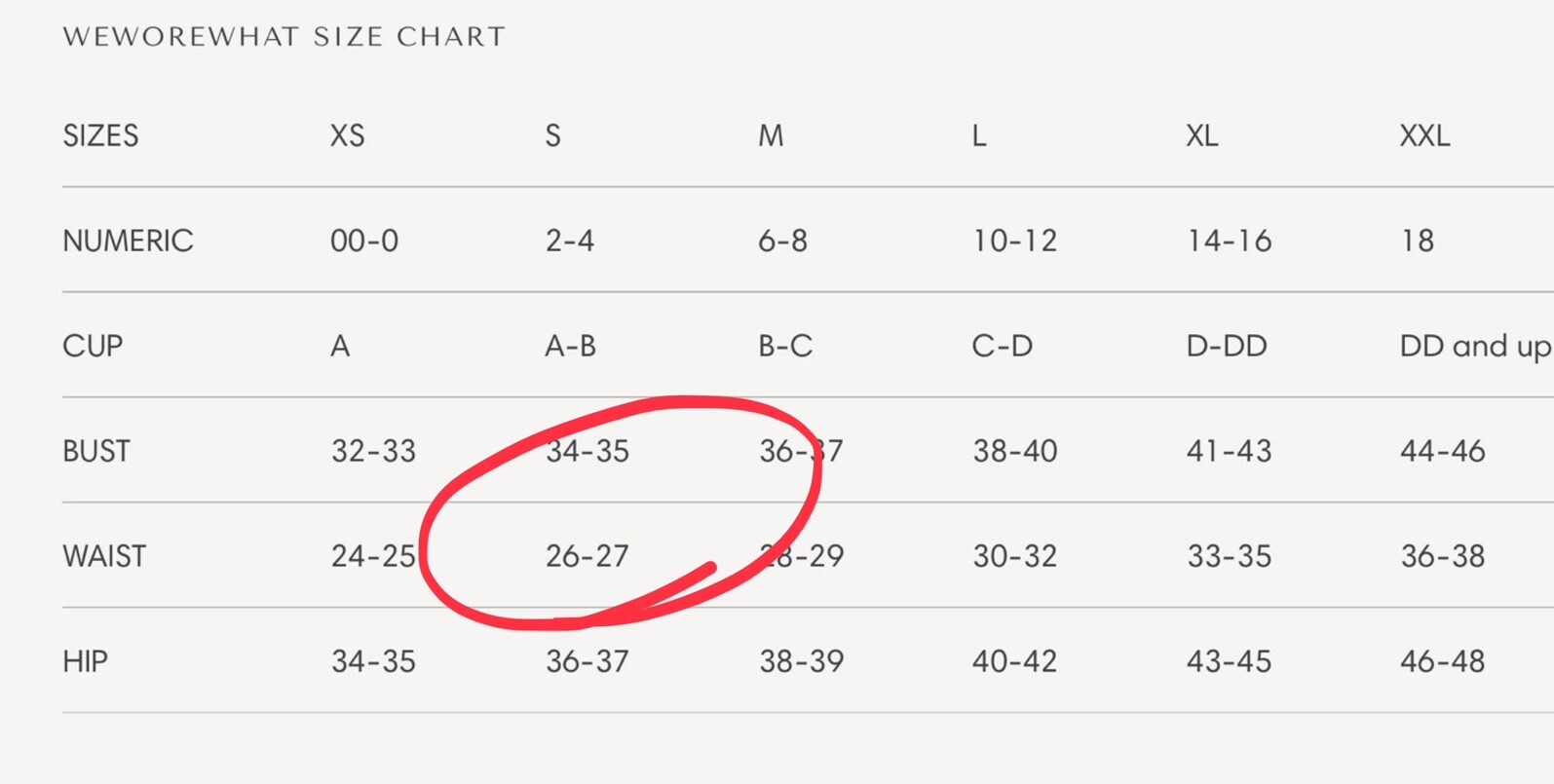Click the NUMERIC row label
This screenshot has width=1554, height=784.
pyautogui.click(x=128, y=241)
